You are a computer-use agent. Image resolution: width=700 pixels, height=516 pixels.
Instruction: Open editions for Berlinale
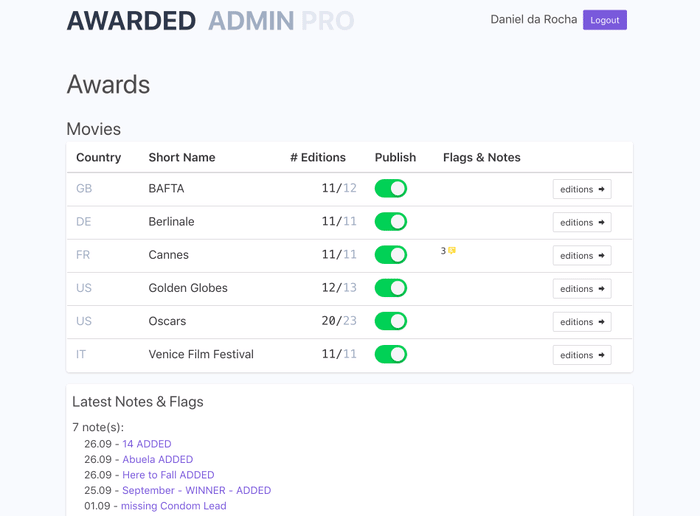582,222
